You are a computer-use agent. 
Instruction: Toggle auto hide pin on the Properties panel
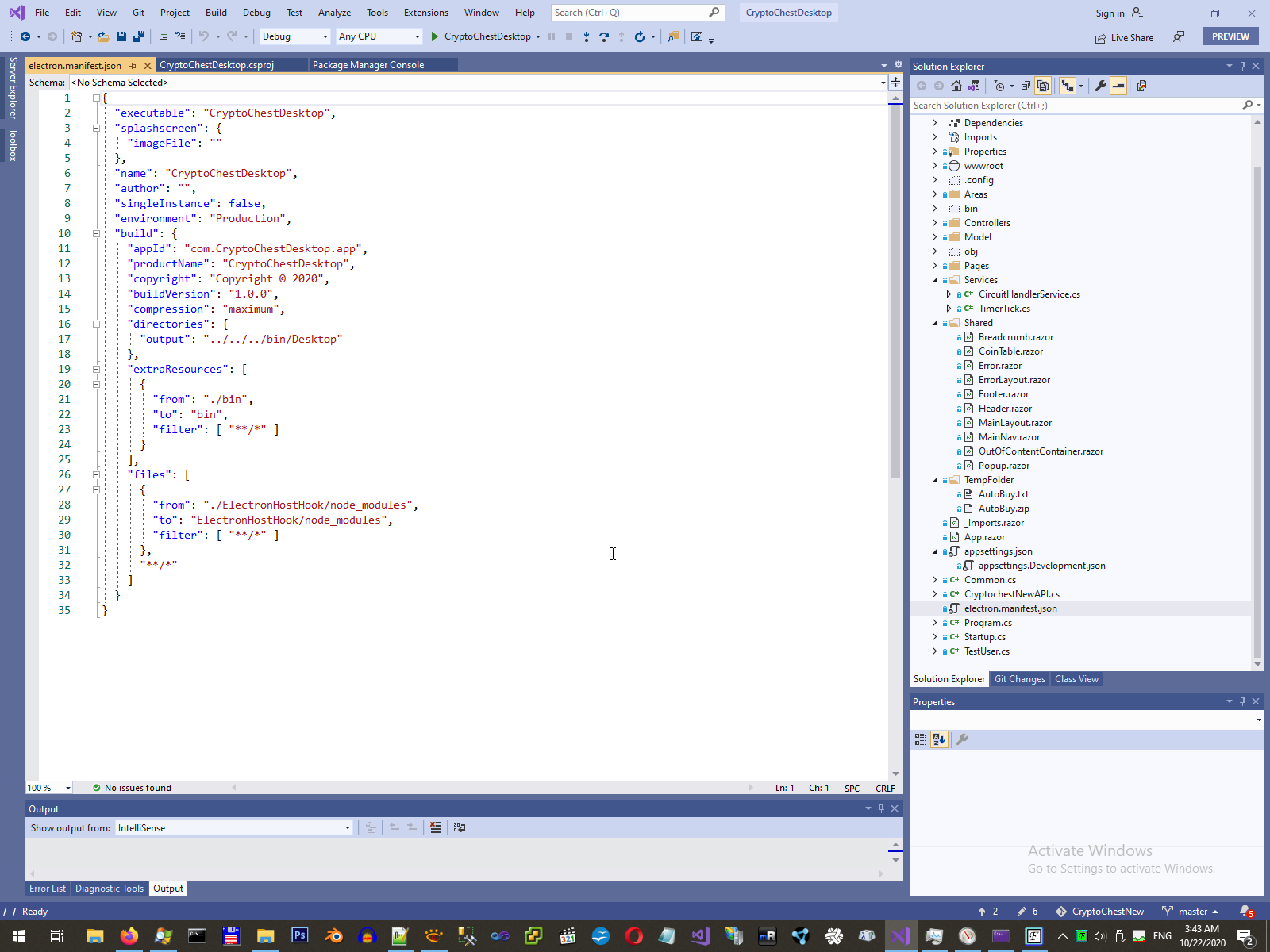[1242, 701]
